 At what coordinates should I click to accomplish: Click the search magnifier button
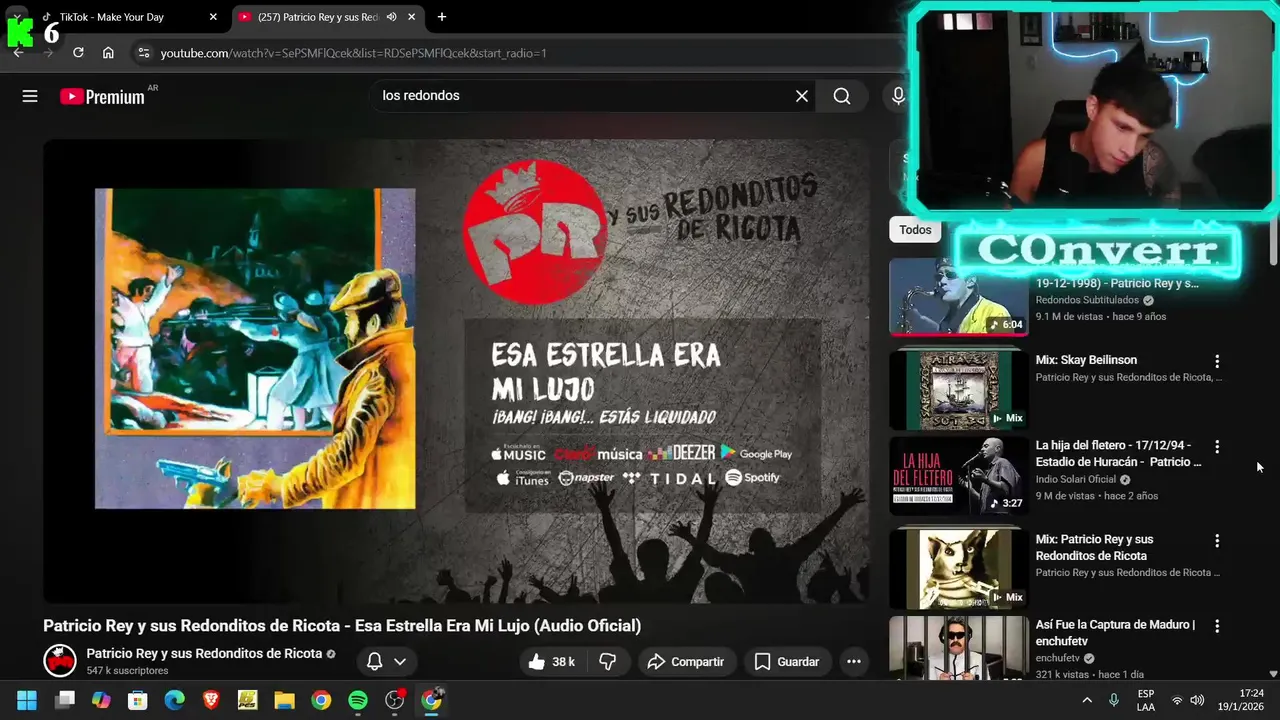click(x=842, y=96)
